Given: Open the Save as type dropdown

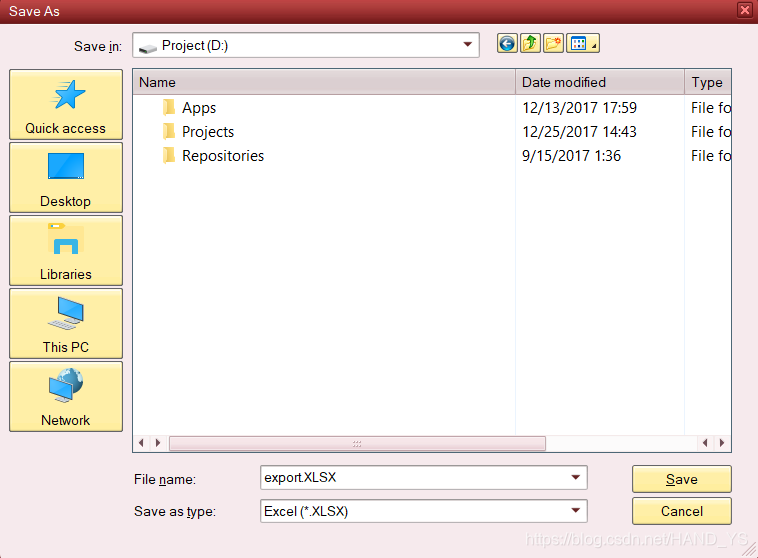Looking at the screenshot, I should (575, 511).
